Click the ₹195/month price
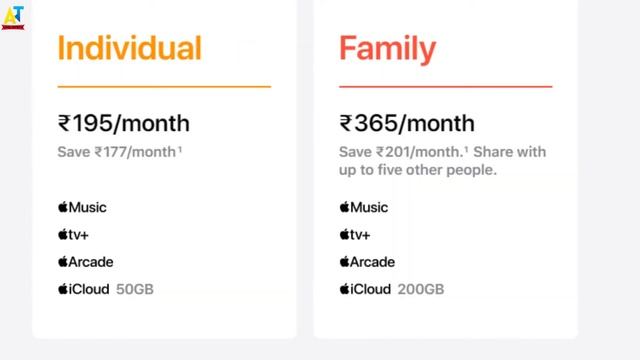The image size is (640, 360). 124,123
